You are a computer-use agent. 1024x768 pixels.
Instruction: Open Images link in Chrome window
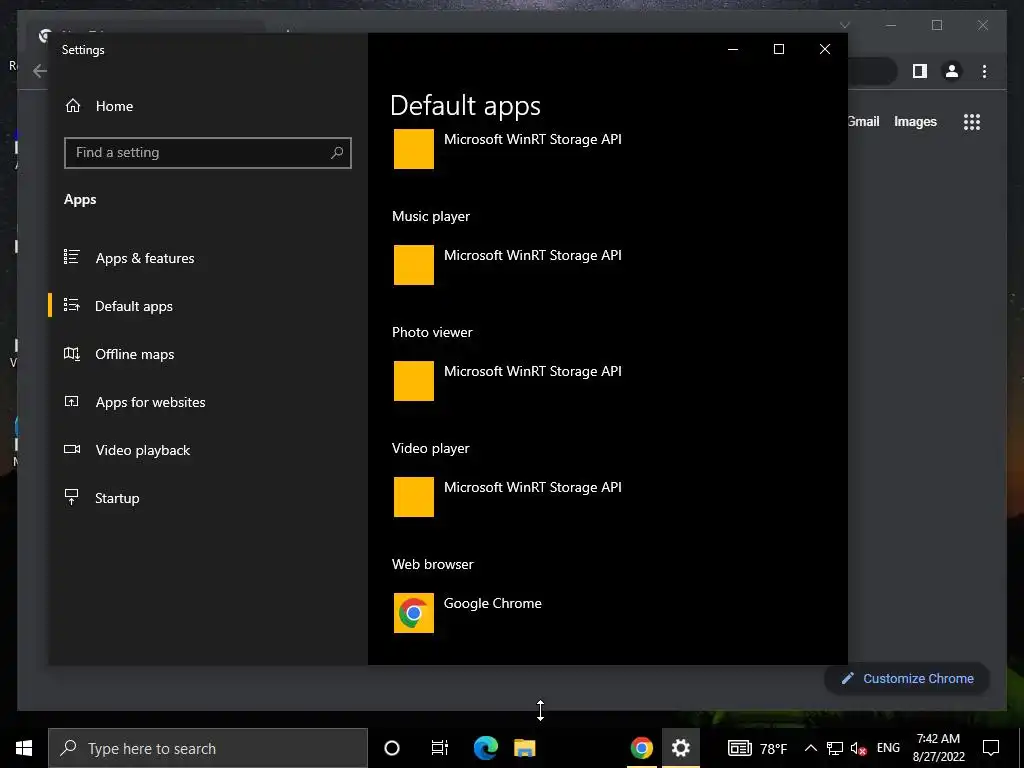click(915, 121)
